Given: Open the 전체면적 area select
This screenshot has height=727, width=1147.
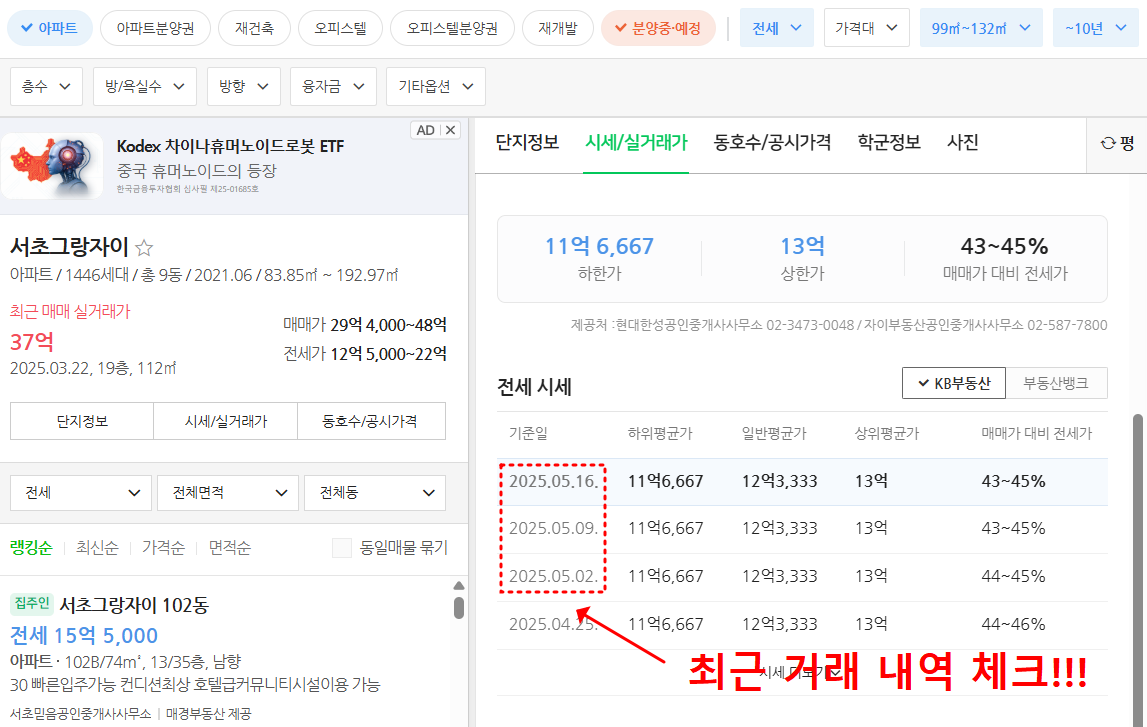Looking at the screenshot, I should pyautogui.click(x=227, y=493).
